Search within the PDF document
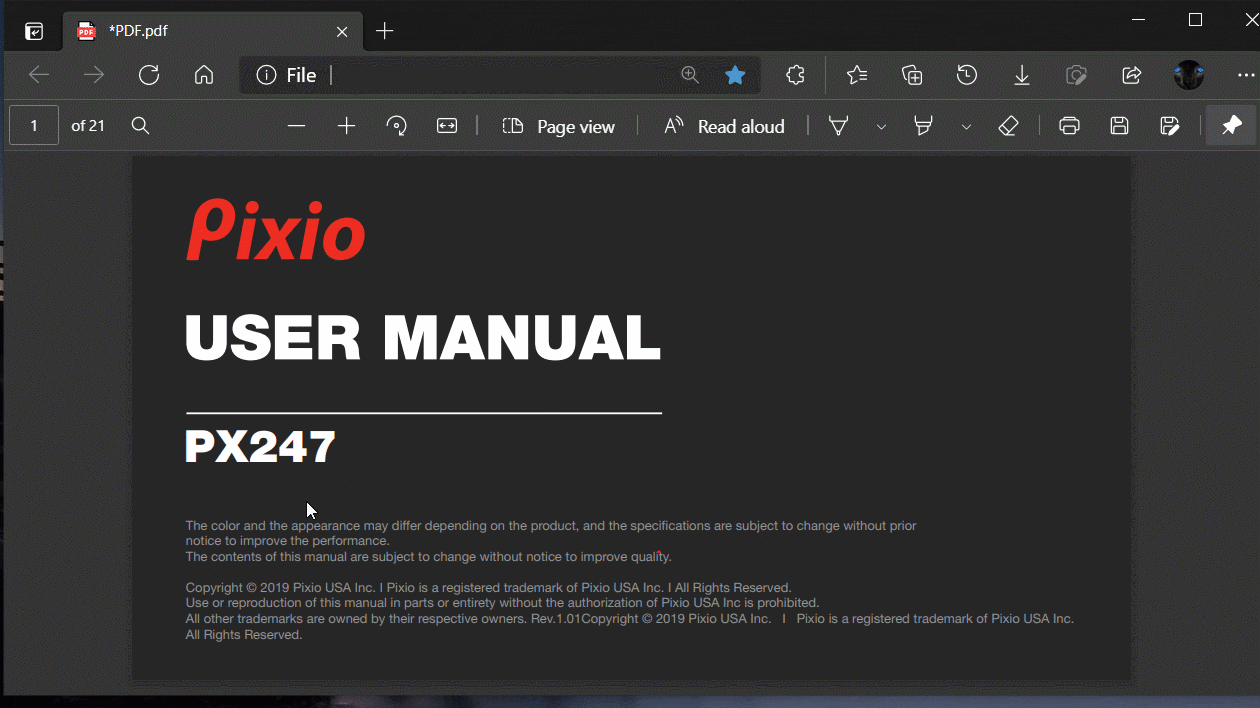Screen dimensions: 1260x708 click(x=141, y=126)
